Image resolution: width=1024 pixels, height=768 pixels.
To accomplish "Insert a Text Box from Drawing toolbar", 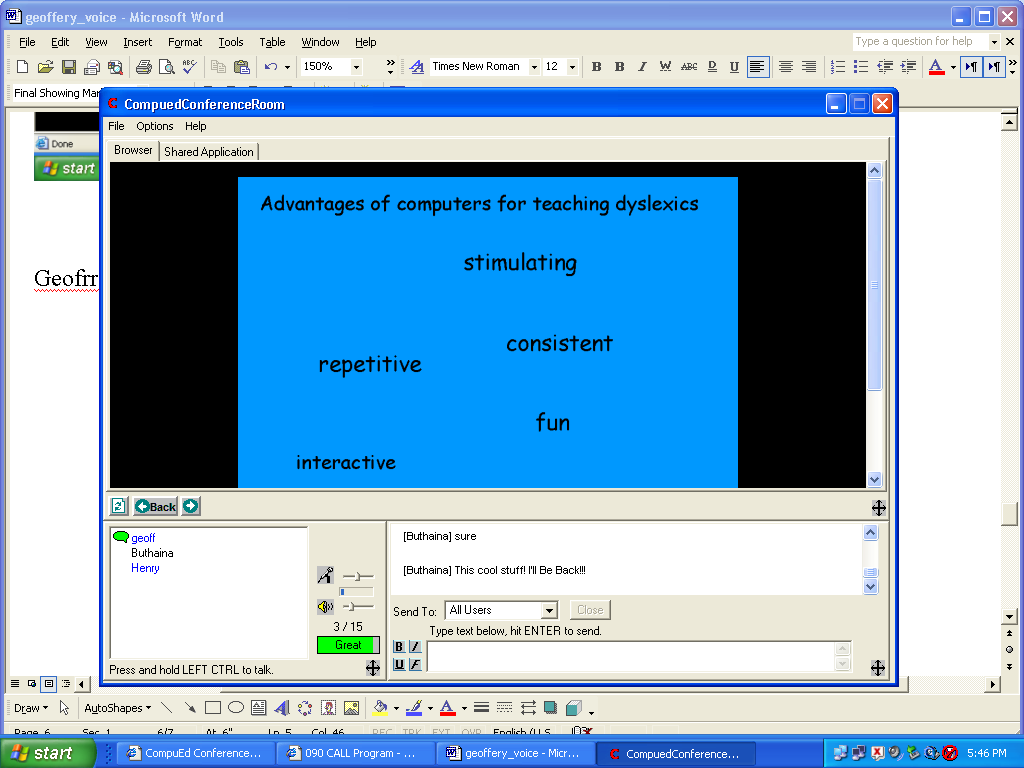I will pos(259,708).
